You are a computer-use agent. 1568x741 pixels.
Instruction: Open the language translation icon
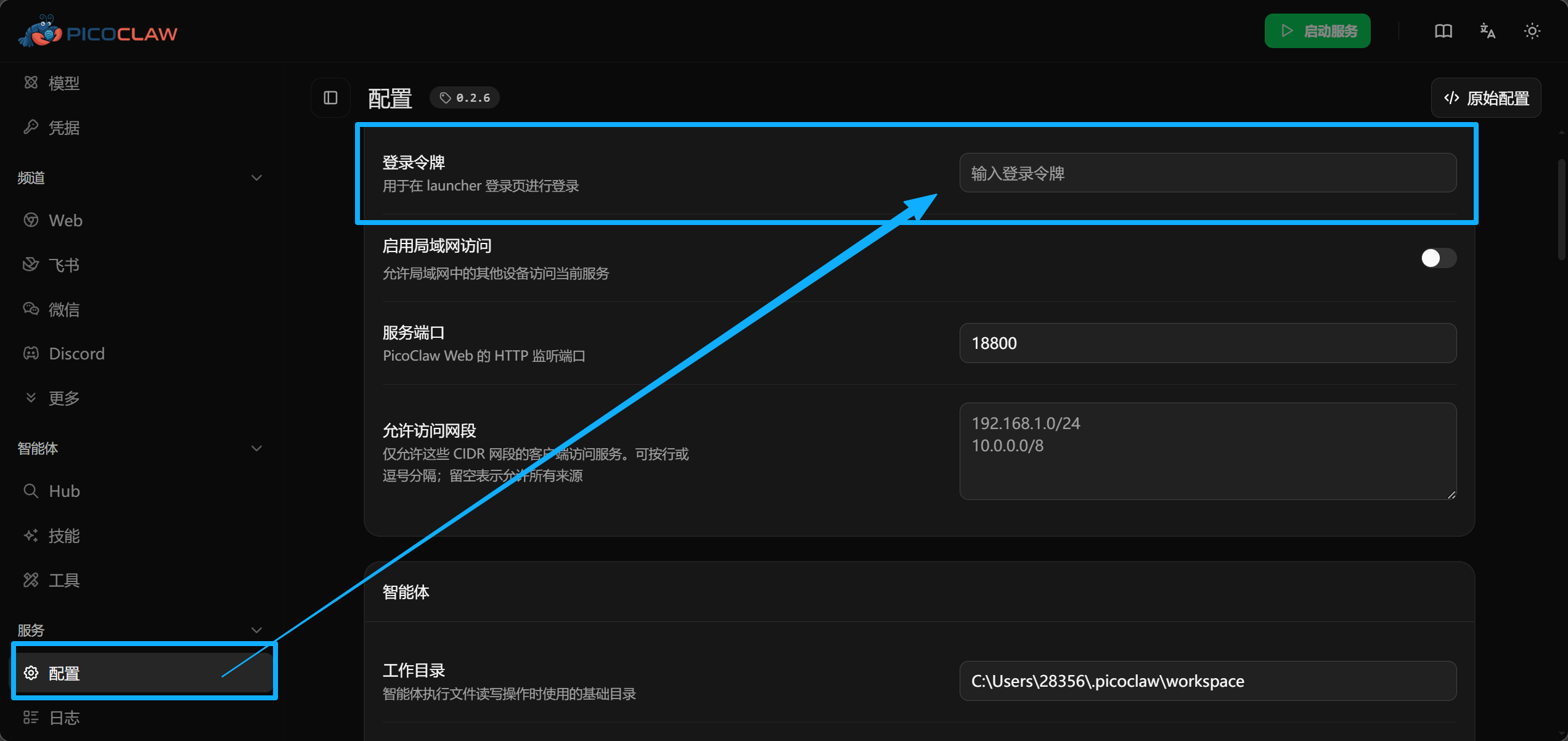1487,31
